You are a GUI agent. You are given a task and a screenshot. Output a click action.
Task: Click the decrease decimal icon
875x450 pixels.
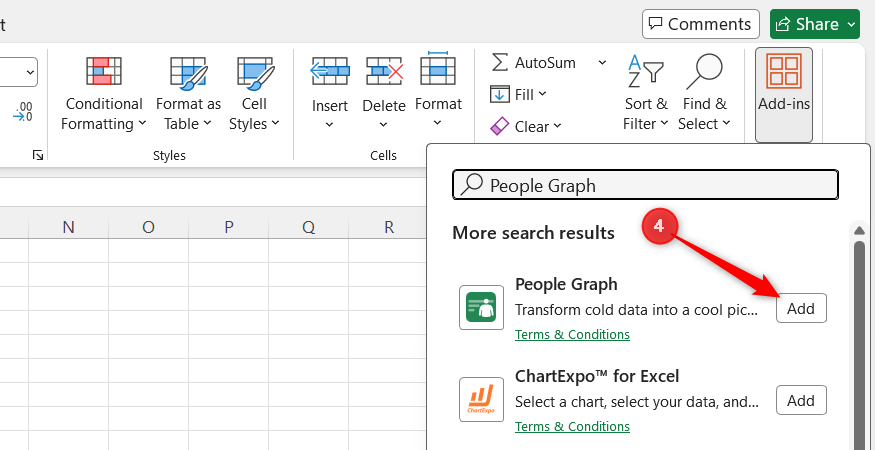pyautogui.click(x=23, y=111)
